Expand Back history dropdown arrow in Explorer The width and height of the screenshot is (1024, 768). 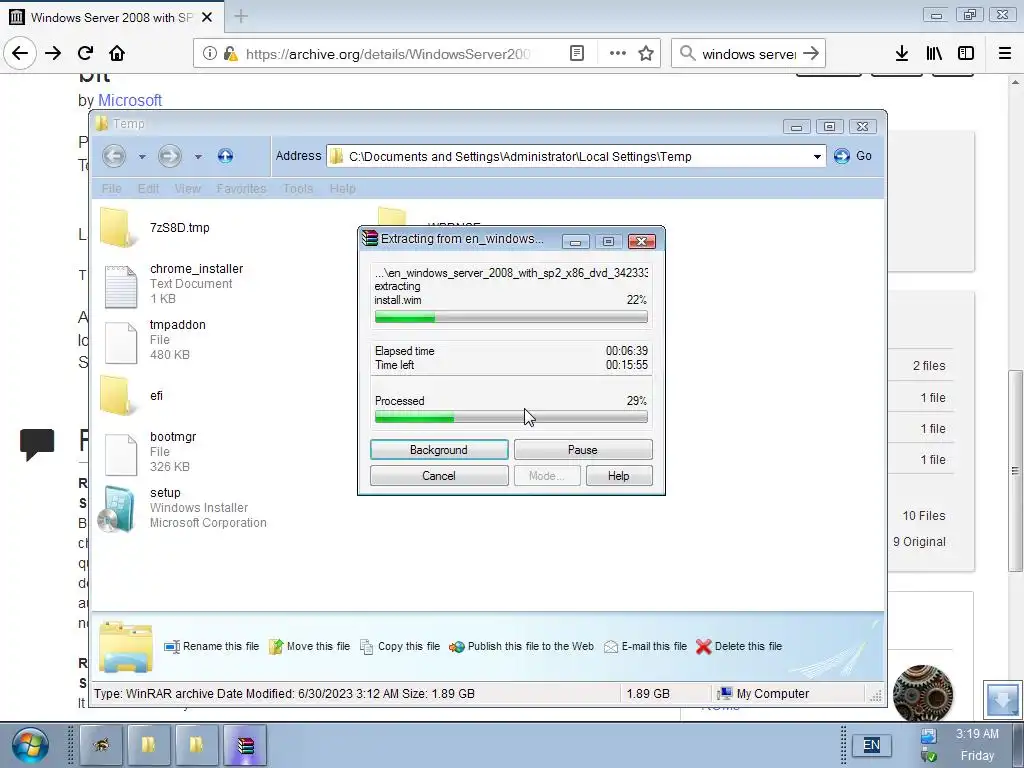[x=142, y=157]
